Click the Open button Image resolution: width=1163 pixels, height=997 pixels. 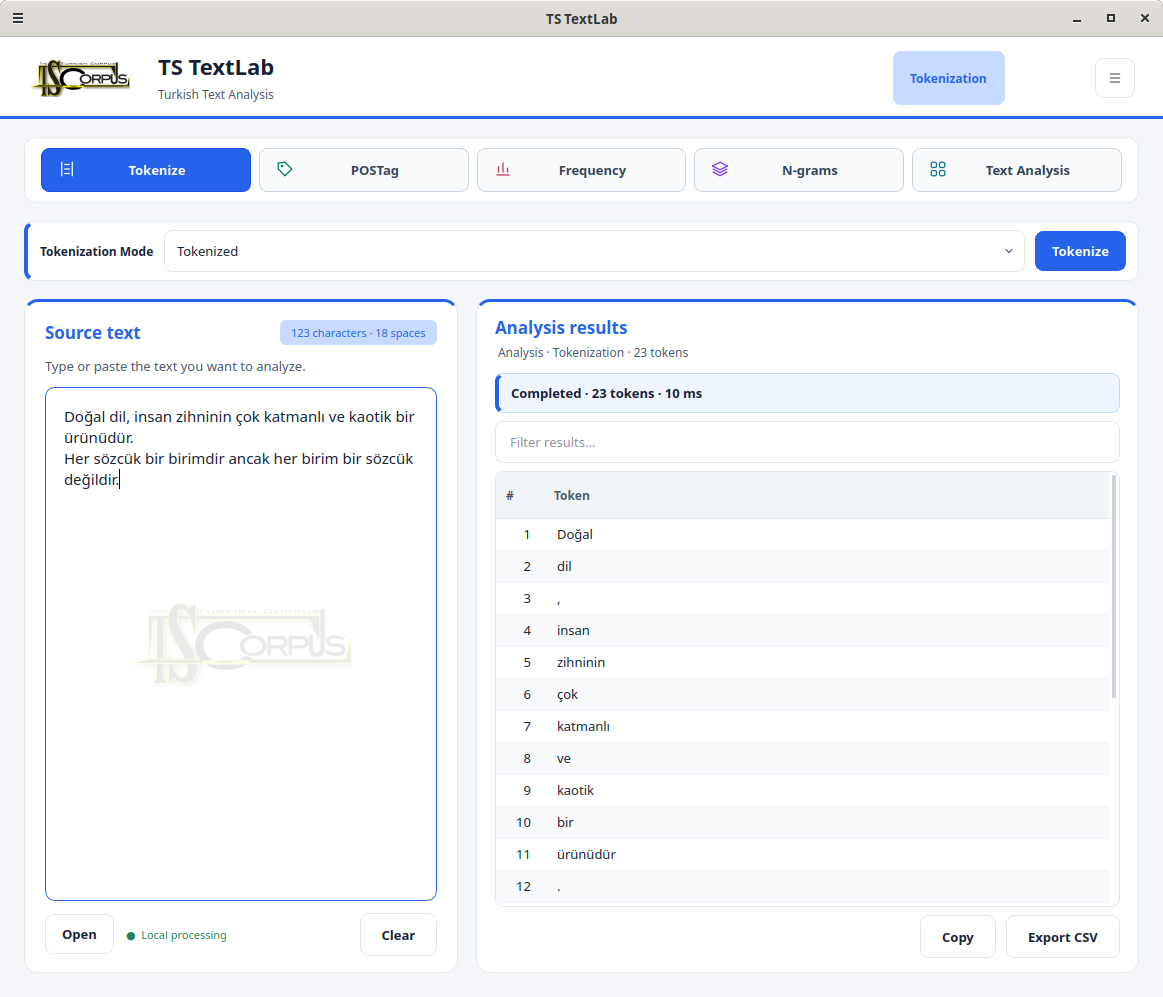(x=79, y=935)
